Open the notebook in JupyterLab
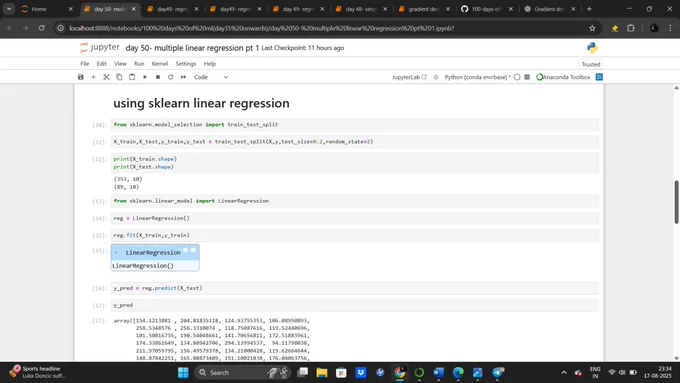Image resolution: width=680 pixels, height=383 pixels. [409, 77]
